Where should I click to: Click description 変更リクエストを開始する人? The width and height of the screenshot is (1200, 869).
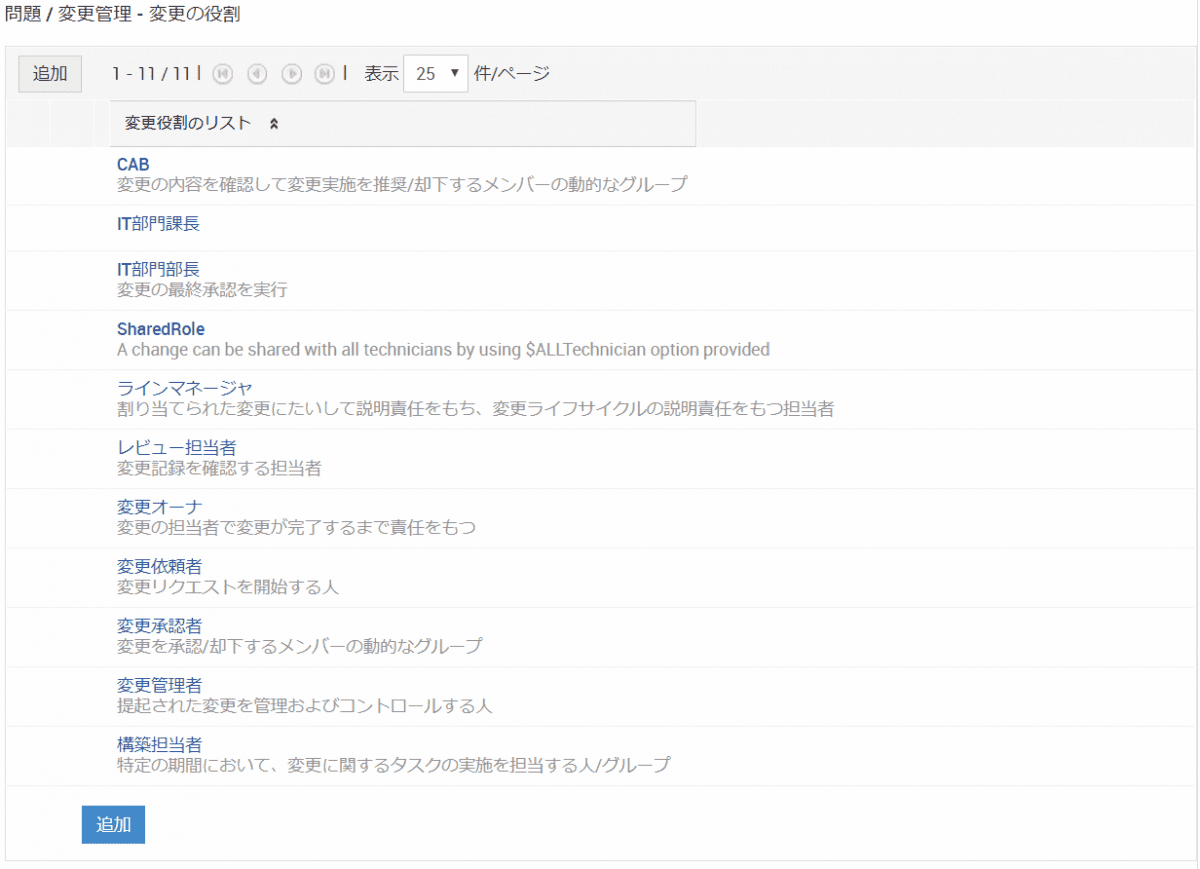coord(228,587)
